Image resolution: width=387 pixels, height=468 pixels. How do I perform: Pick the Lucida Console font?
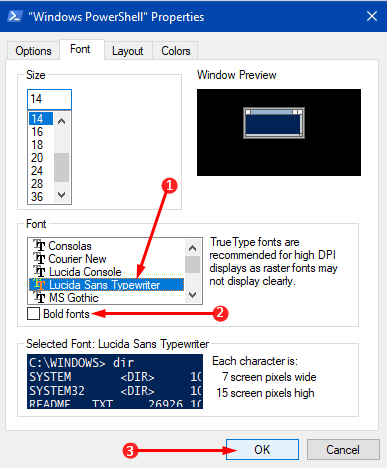pos(106,272)
